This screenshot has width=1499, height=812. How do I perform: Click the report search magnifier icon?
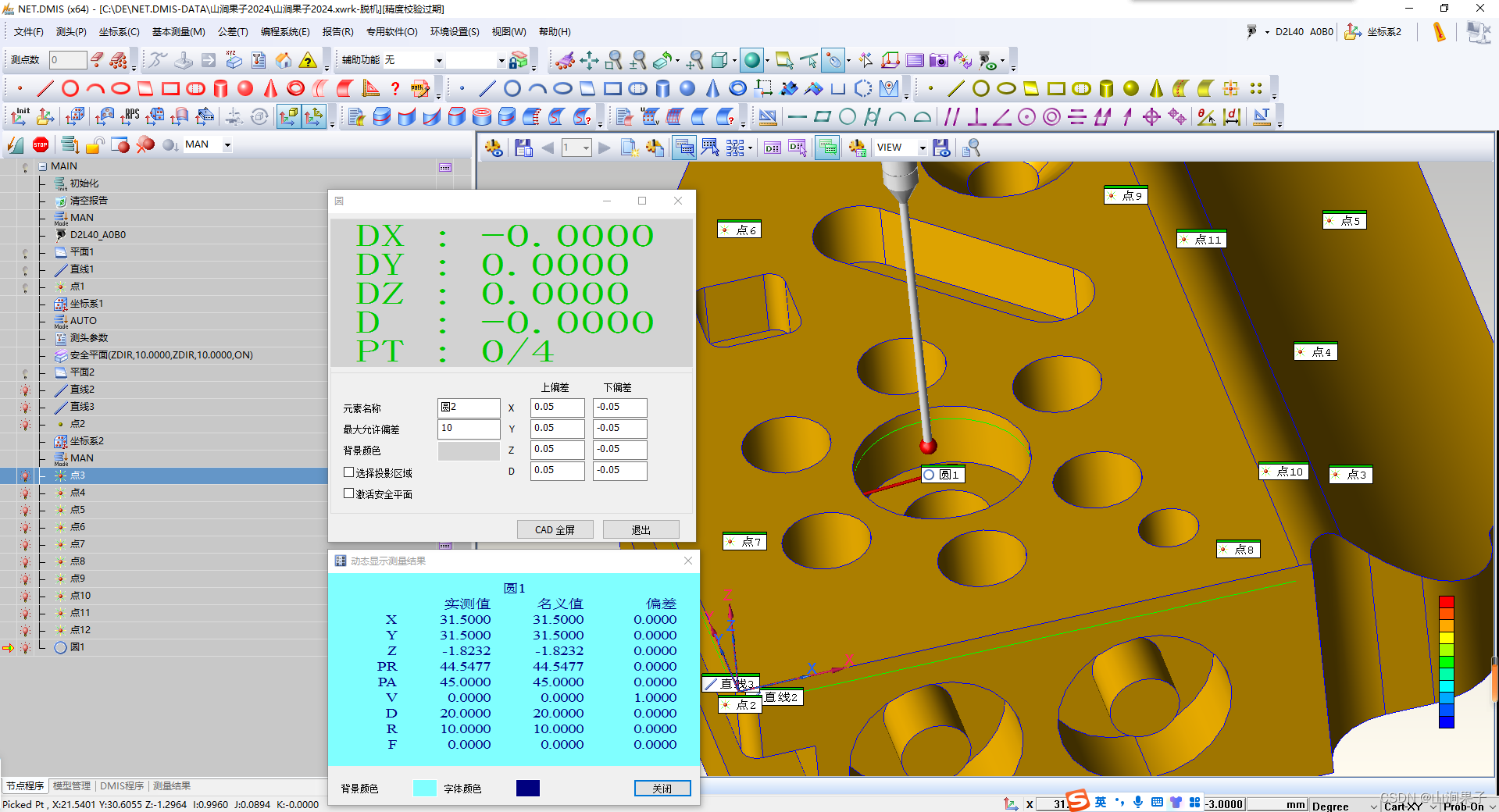pos(971,148)
